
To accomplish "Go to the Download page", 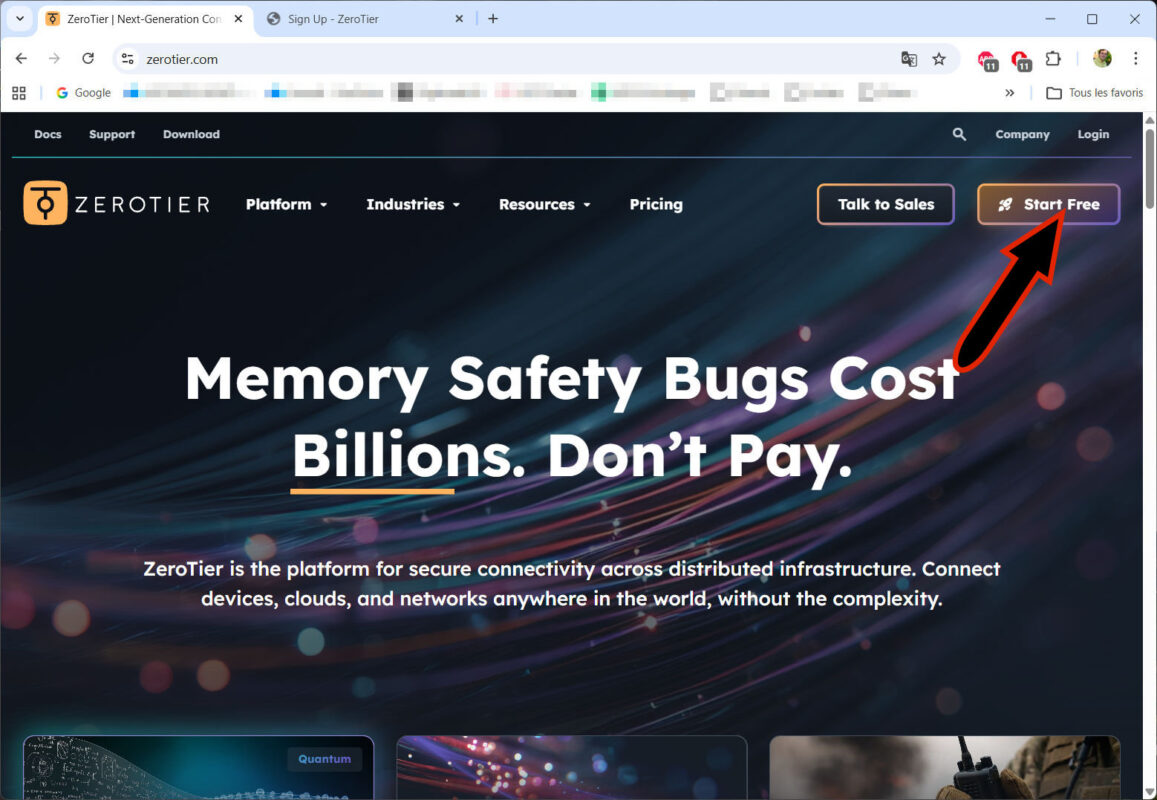I will tap(191, 134).
